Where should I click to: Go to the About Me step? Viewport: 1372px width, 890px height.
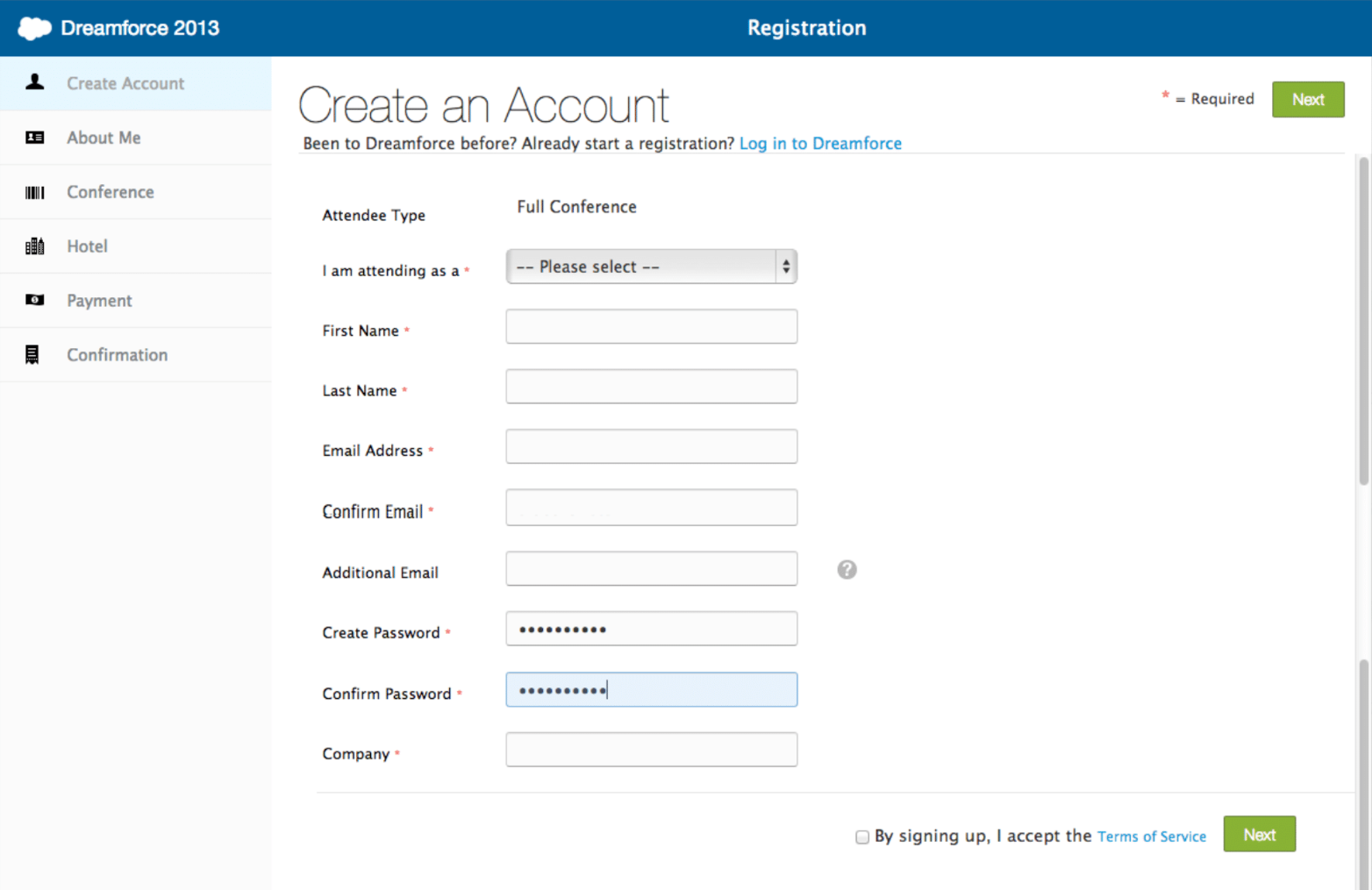coord(136,138)
